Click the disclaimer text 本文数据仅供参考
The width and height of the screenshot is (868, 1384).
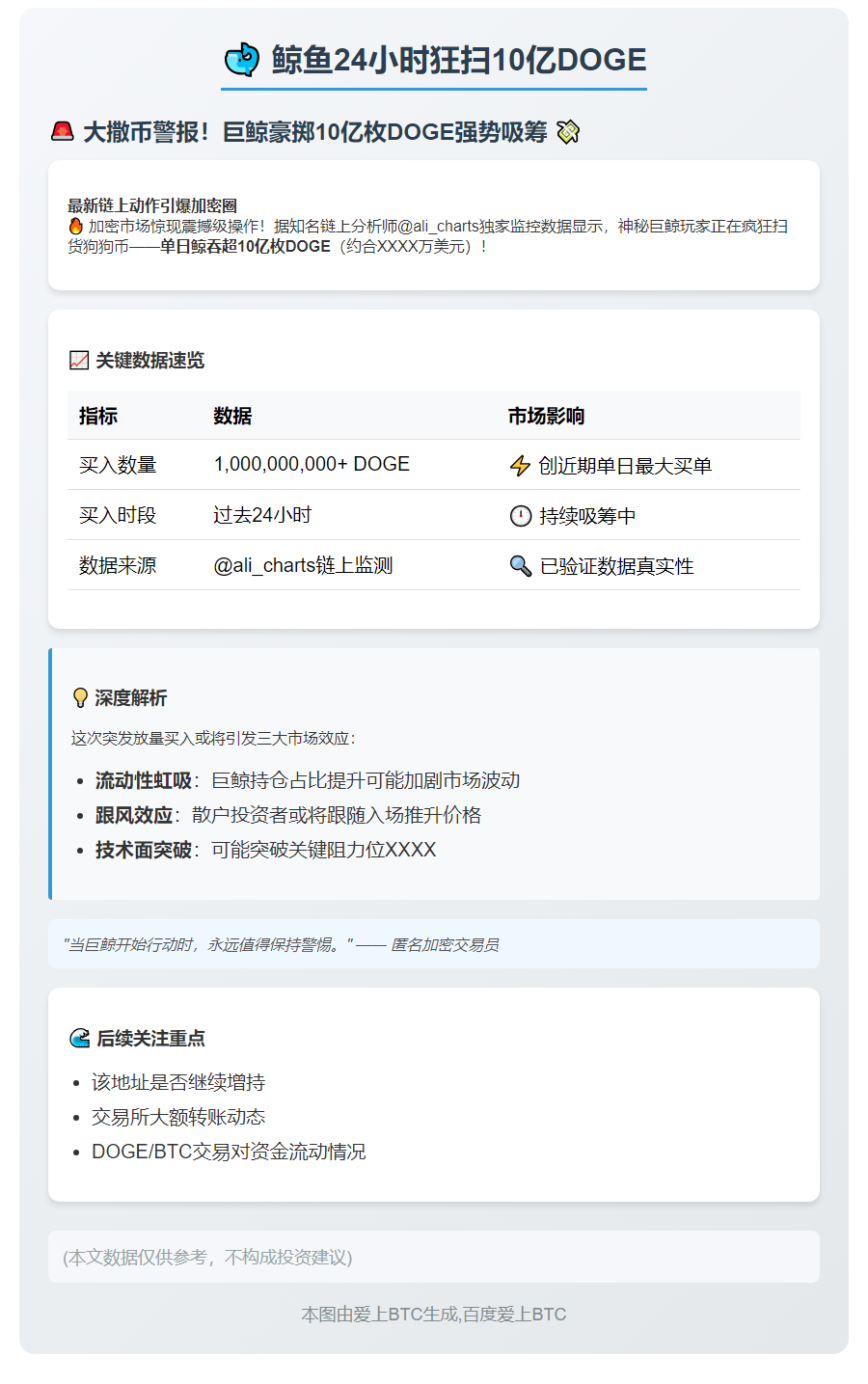(x=207, y=1257)
